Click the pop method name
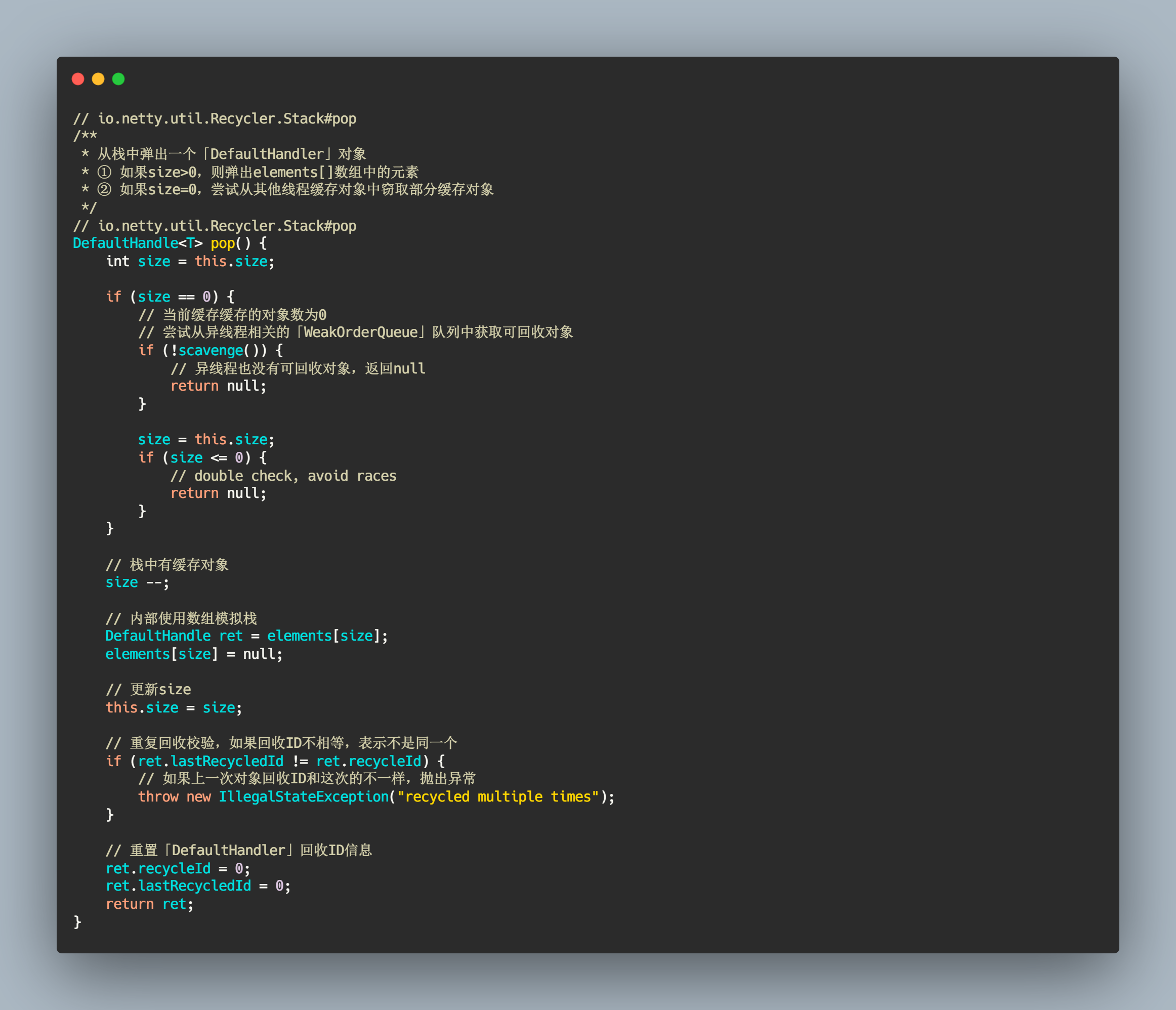The height and width of the screenshot is (1010, 1176). (223, 243)
